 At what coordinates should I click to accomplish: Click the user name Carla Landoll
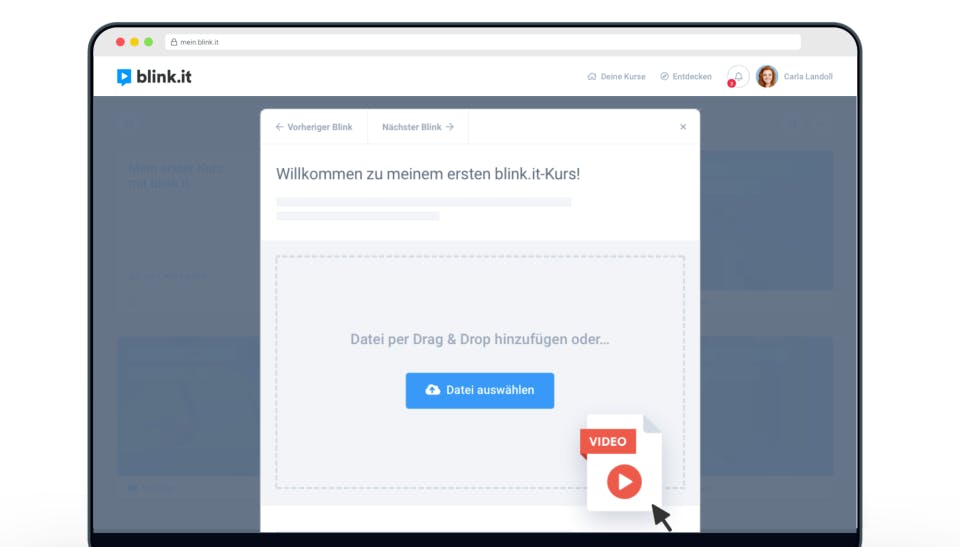click(808, 77)
